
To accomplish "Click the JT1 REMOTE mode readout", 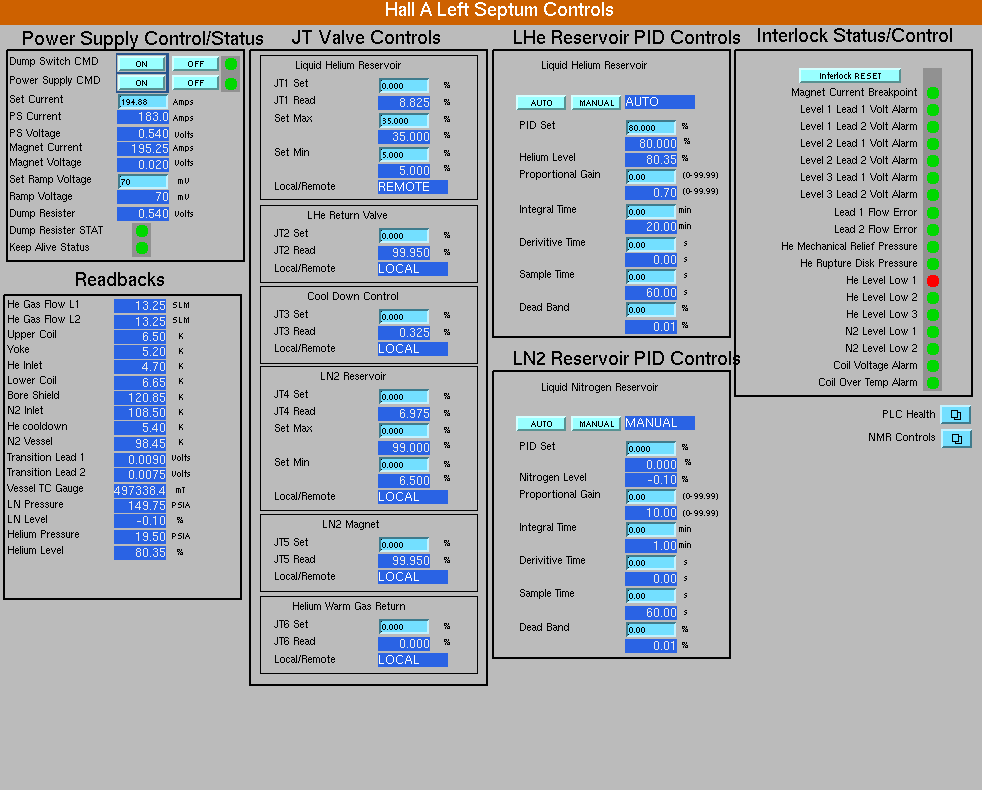I will (413, 187).
